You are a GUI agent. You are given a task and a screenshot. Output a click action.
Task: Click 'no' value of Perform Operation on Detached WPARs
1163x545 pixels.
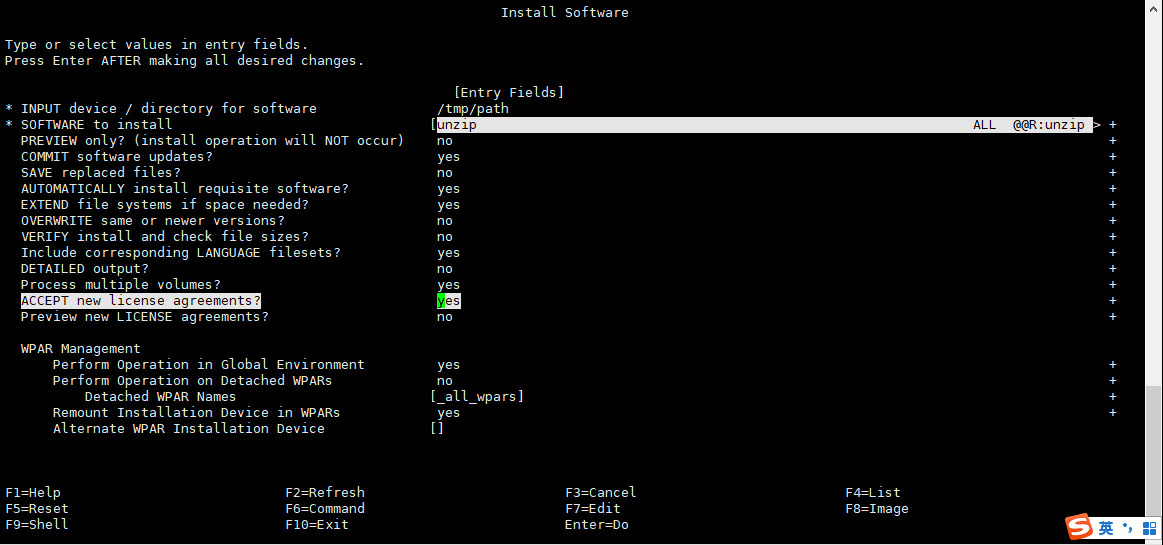click(445, 381)
